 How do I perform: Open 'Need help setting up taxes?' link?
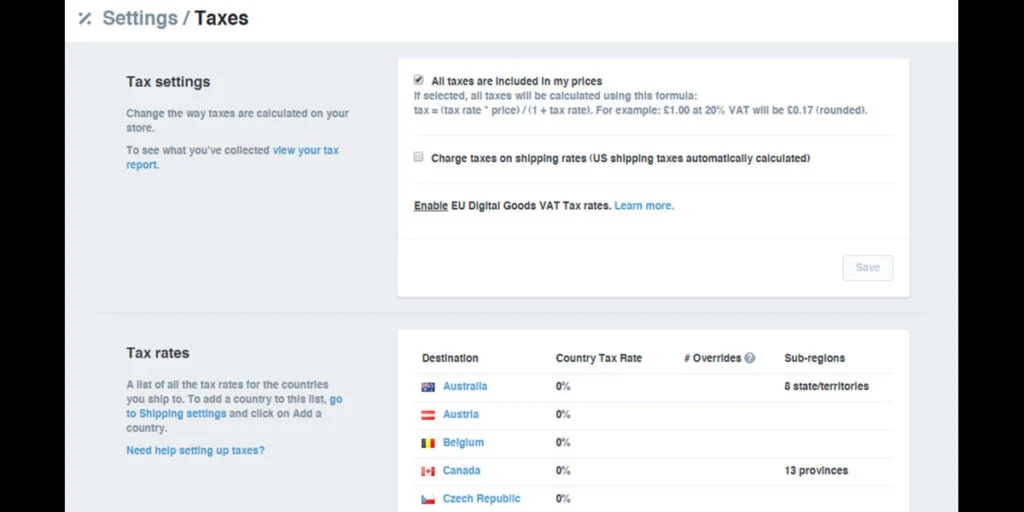[x=195, y=450]
